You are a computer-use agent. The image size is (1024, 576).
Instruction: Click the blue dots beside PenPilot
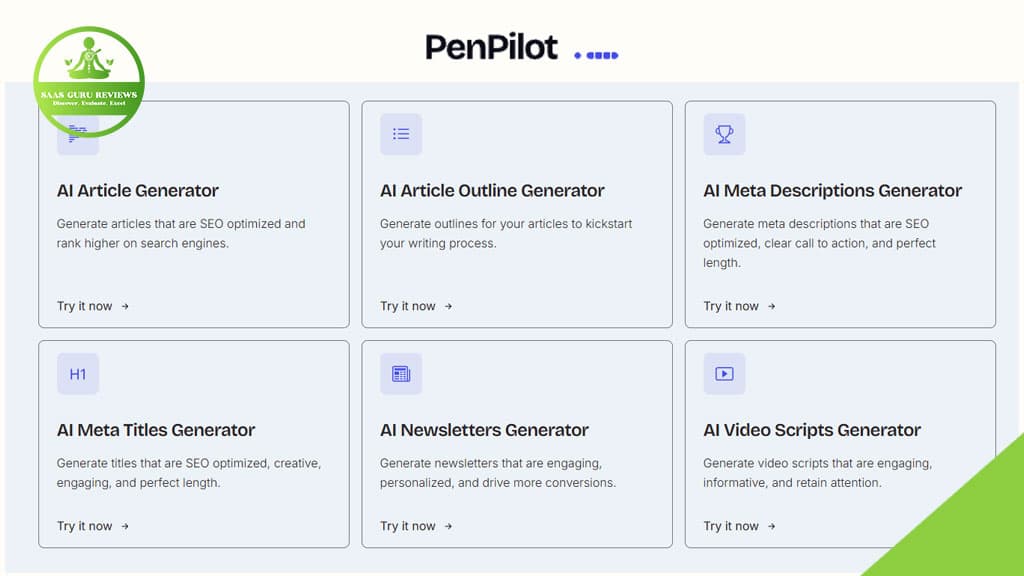click(597, 55)
